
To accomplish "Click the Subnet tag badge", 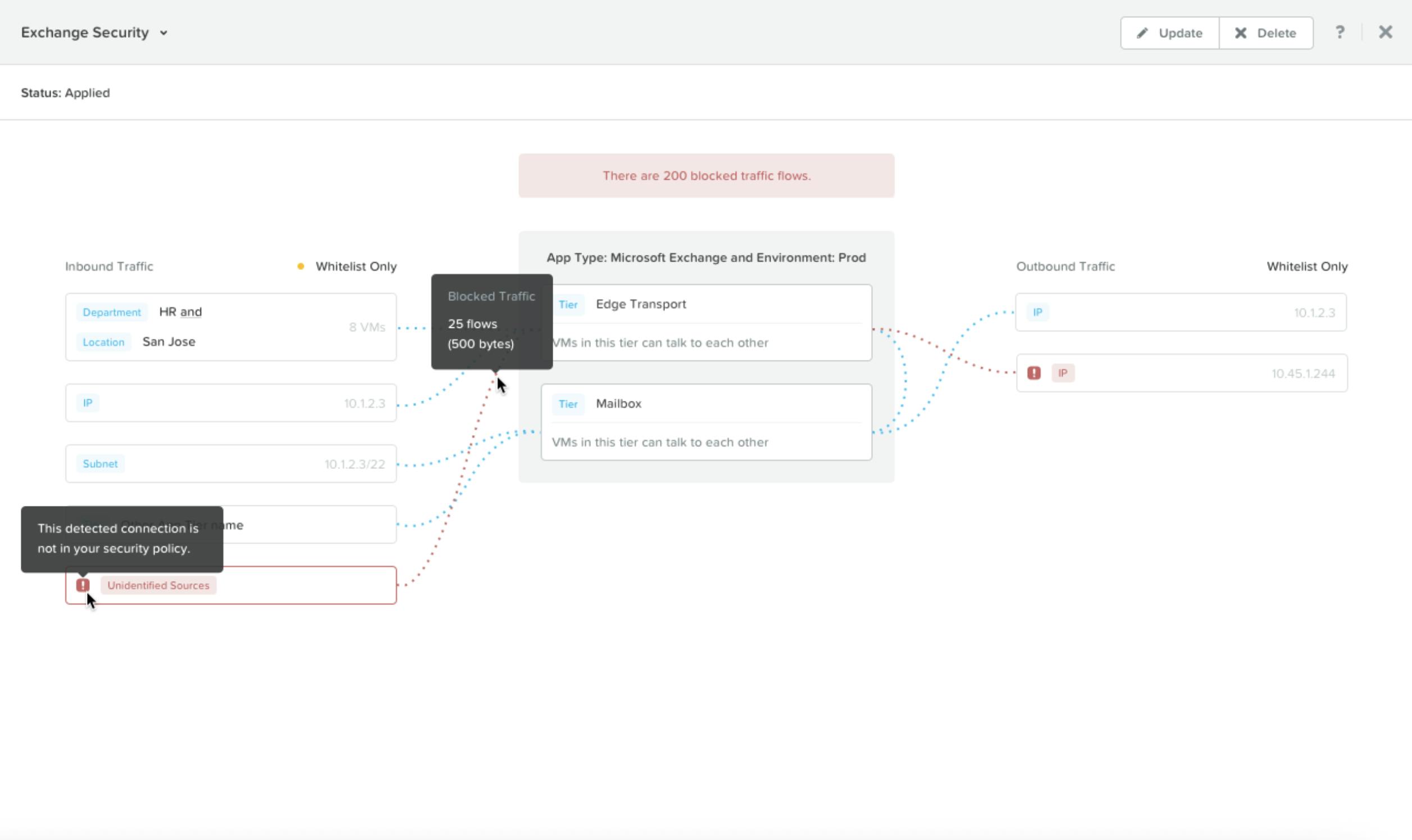I will pyautogui.click(x=100, y=464).
